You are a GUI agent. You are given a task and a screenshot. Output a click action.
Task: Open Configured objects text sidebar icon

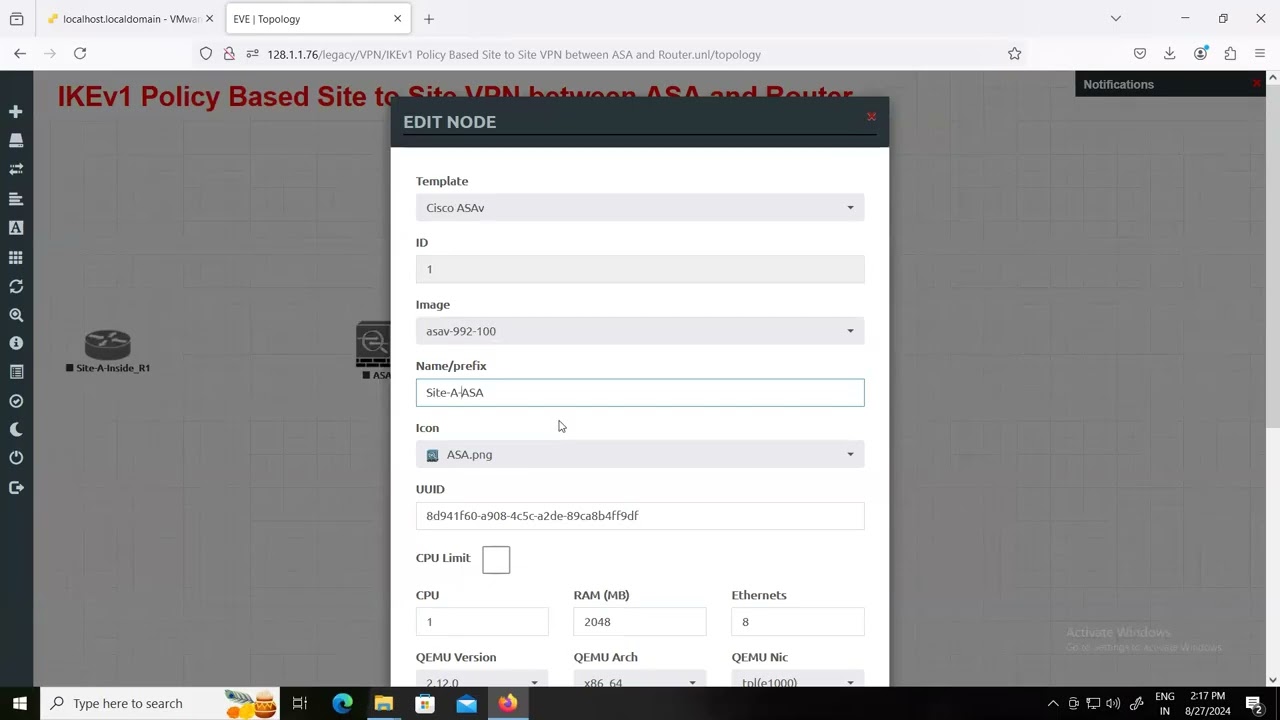(x=16, y=228)
